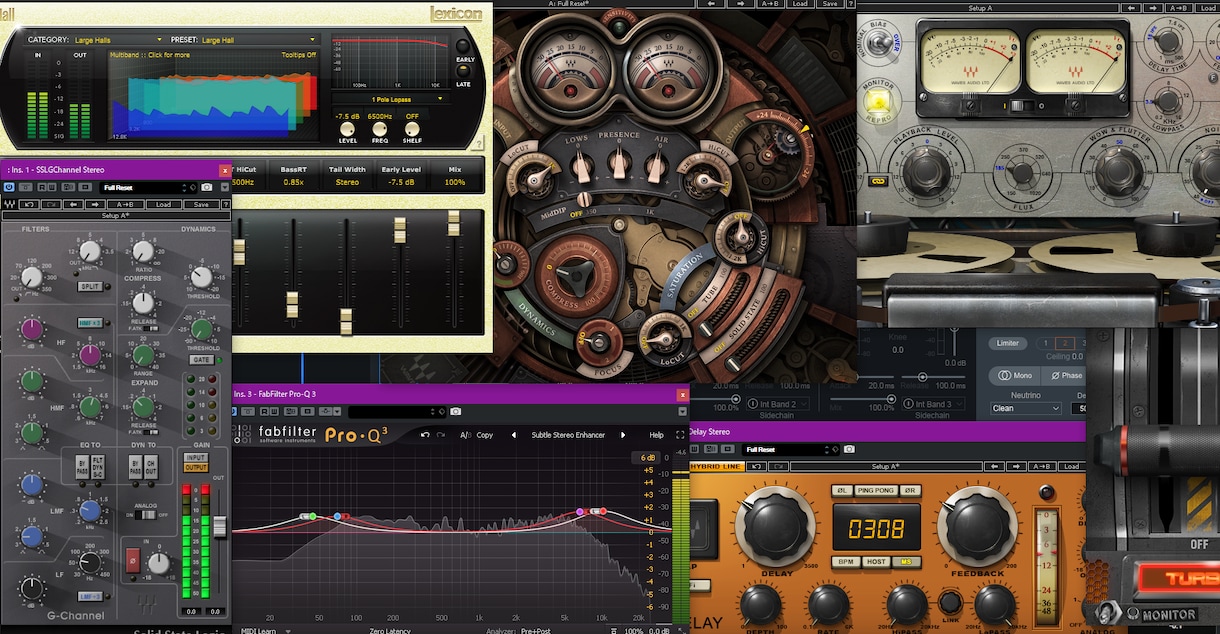The image size is (1220, 634).
Task: Open Pro-Q 3 Help menu
Action: 656,435
